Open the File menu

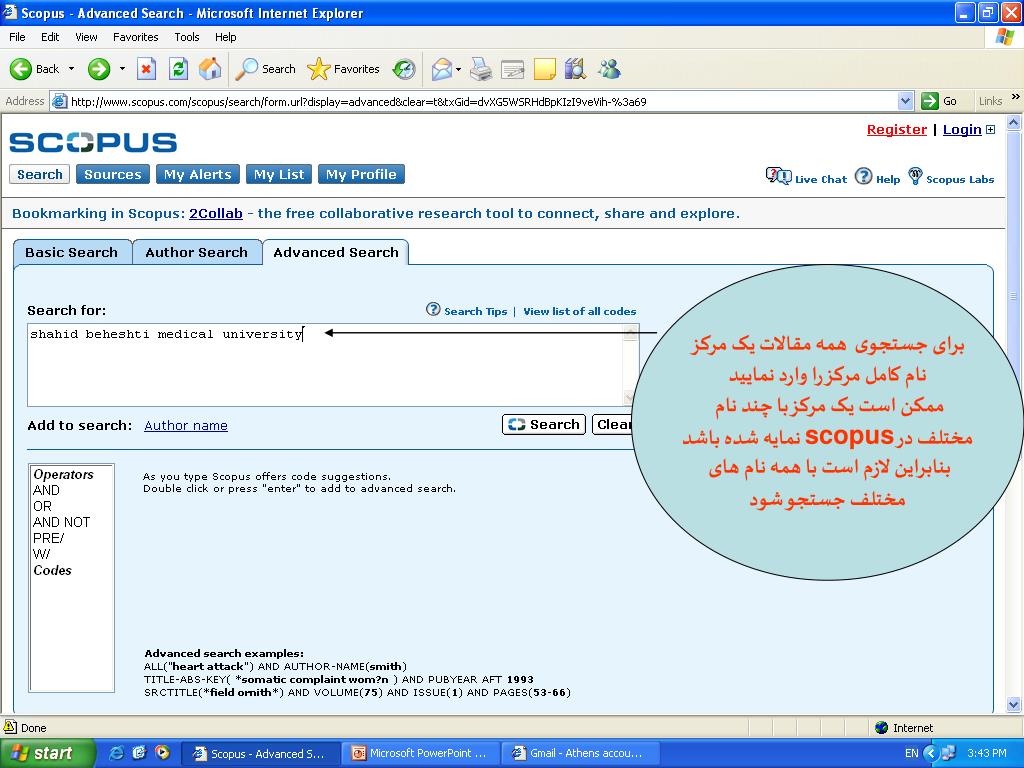coord(17,37)
